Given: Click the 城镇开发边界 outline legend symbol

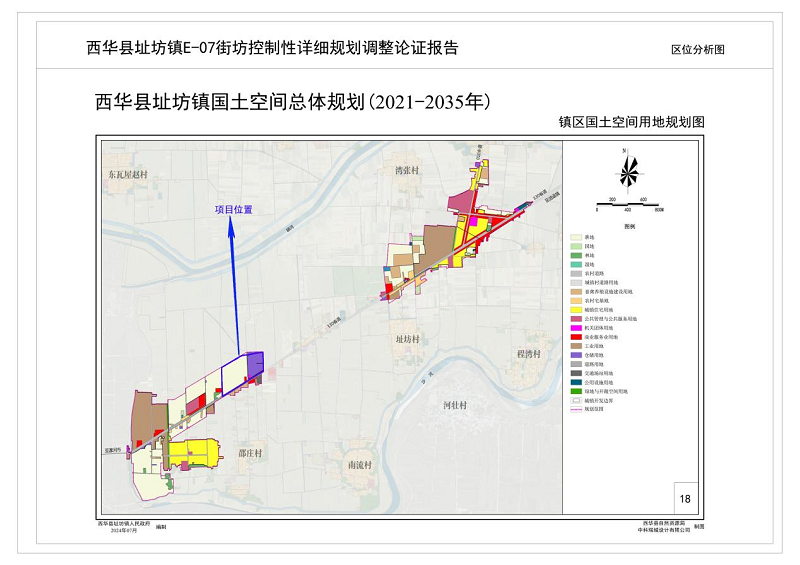Looking at the screenshot, I should click(575, 400).
